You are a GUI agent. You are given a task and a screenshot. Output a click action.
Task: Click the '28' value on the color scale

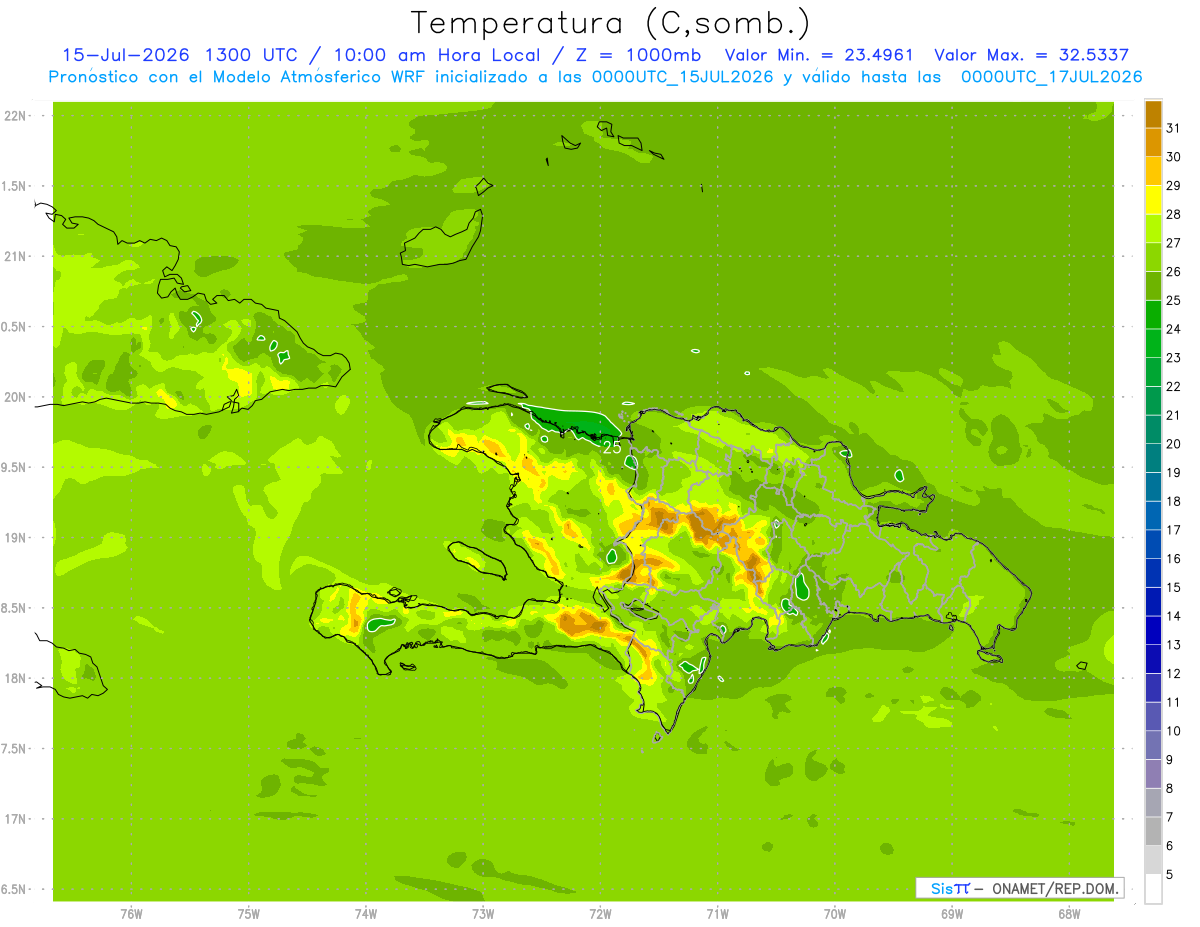(x=1173, y=214)
